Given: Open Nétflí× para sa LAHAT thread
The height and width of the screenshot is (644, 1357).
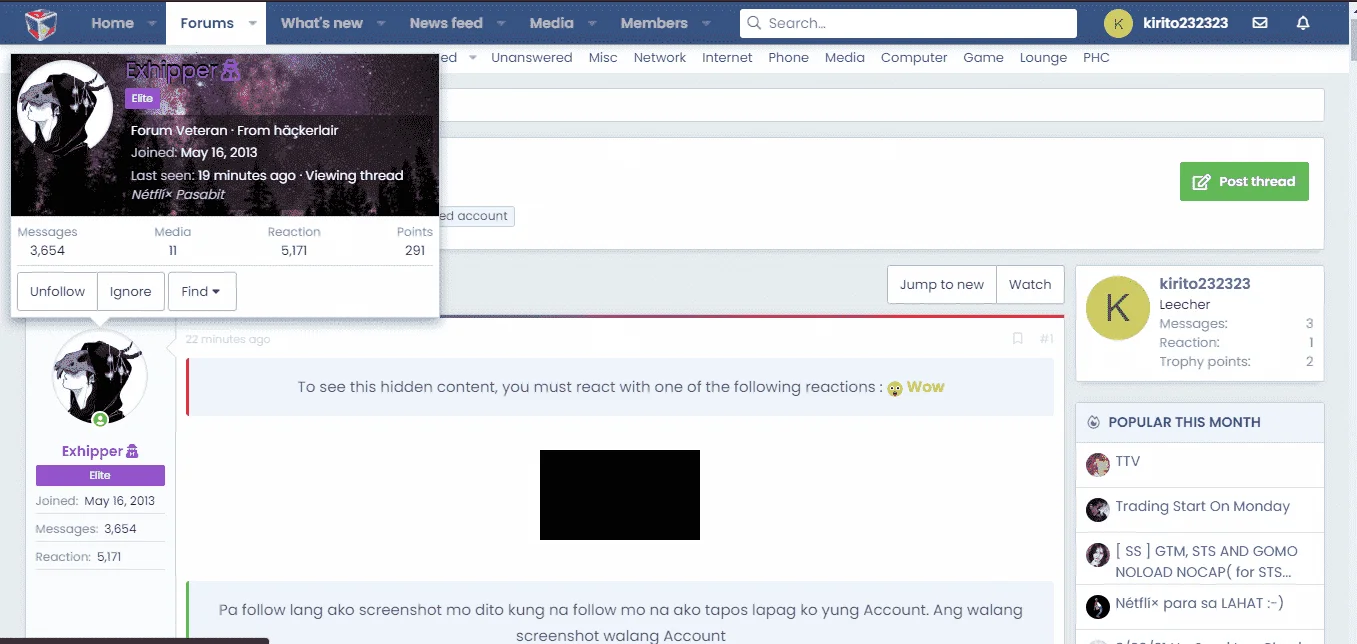Looking at the screenshot, I should pos(1200,603).
